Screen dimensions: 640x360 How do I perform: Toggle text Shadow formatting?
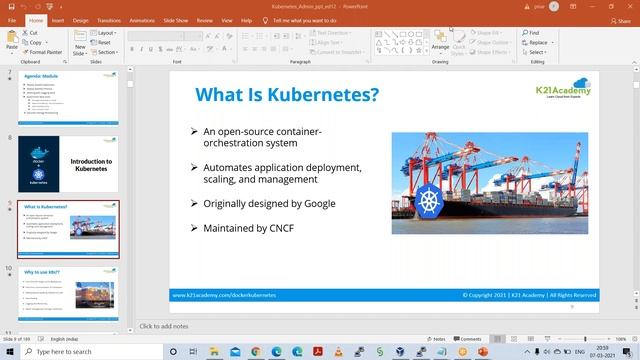[x=160, y=49]
